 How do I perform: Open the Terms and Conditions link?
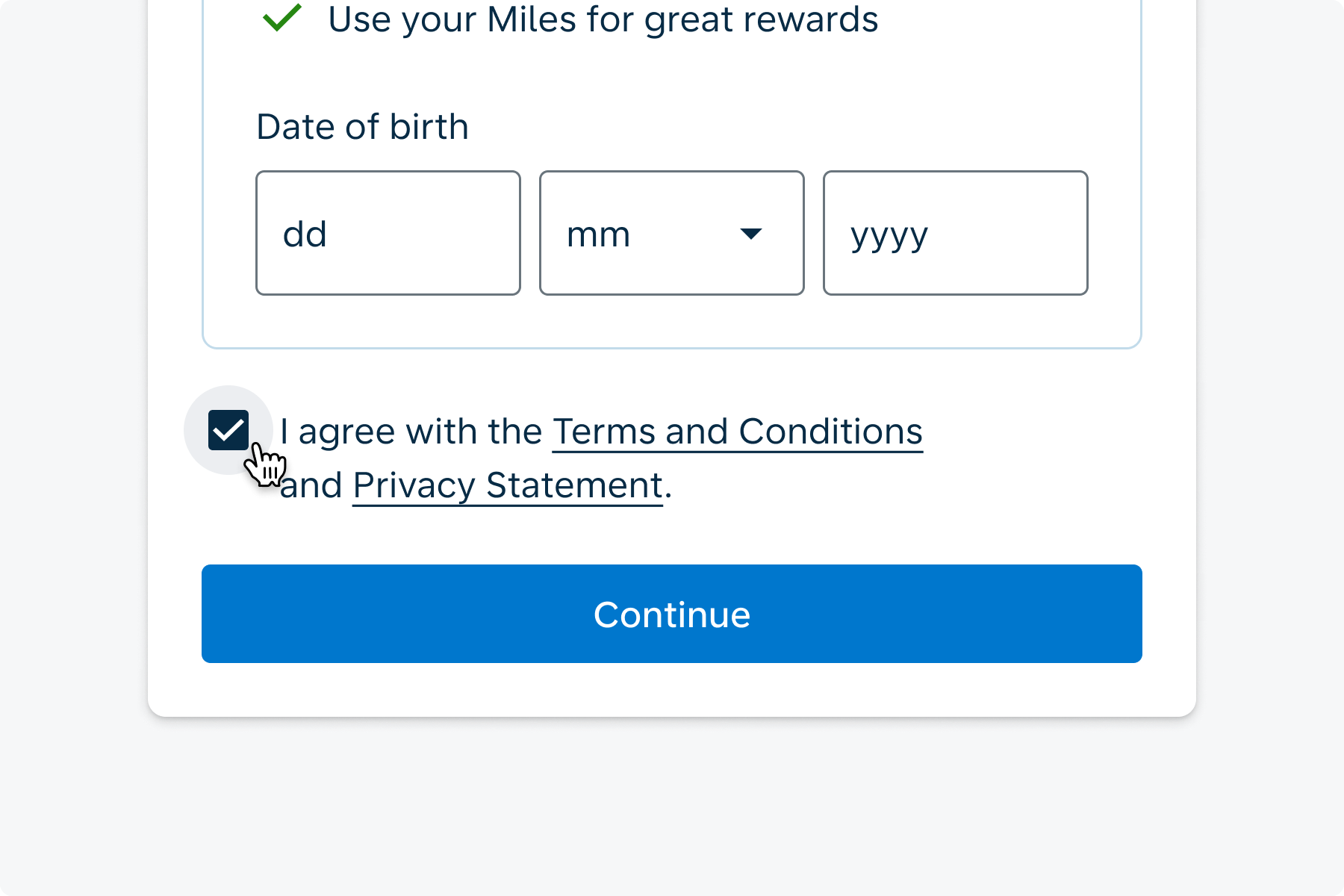pos(737,432)
